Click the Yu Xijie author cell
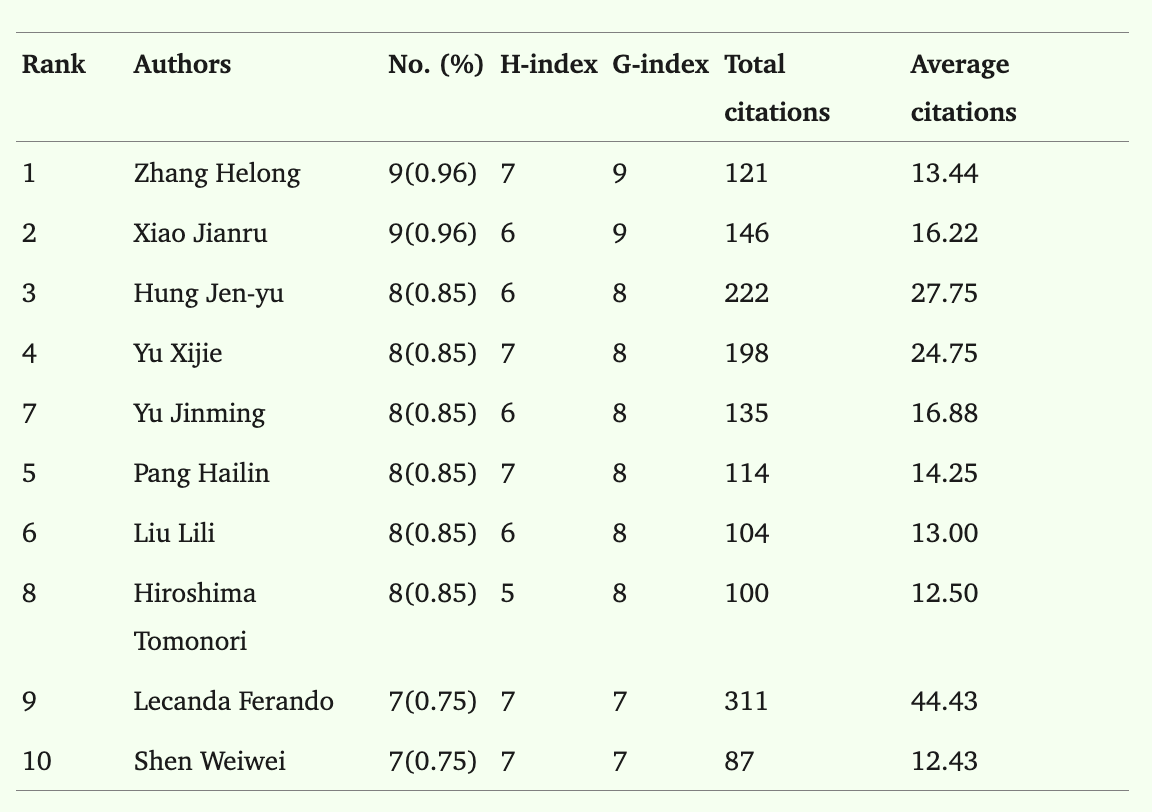 178,353
